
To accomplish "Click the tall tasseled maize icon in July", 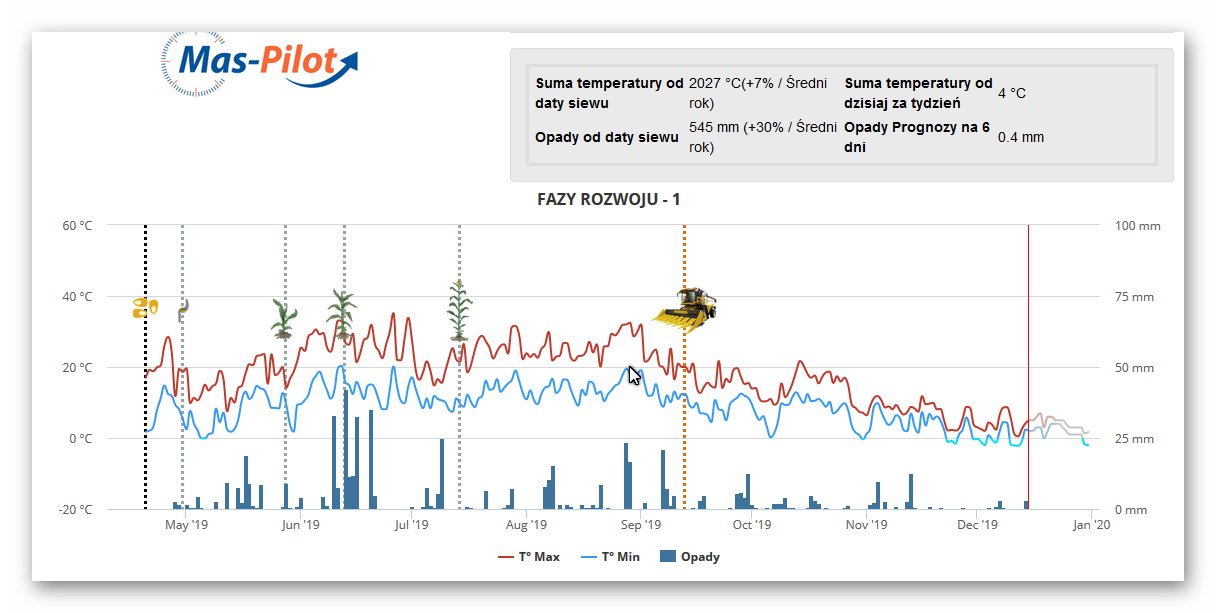I will pyautogui.click(x=459, y=311).
